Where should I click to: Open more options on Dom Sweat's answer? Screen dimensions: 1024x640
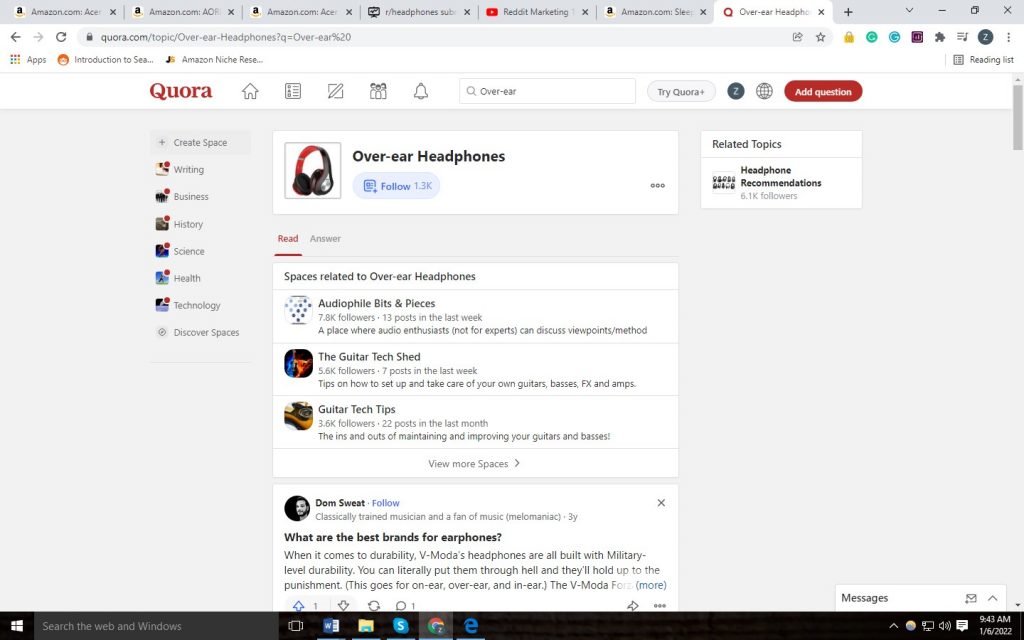pos(660,605)
